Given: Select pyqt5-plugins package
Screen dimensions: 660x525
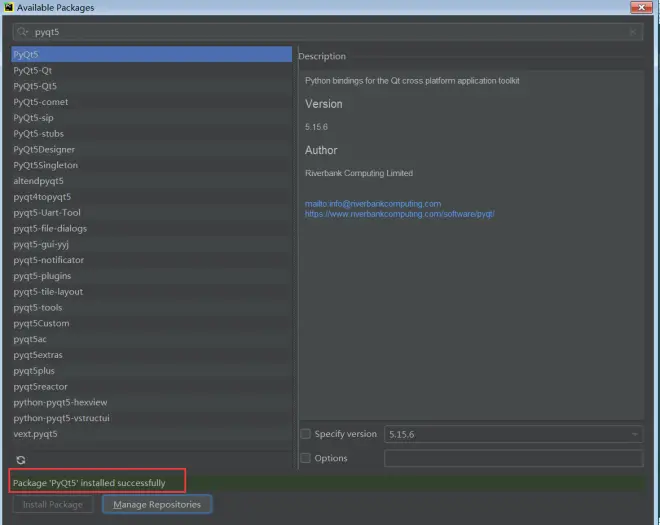Looking at the screenshot, I should pyautogui.click(x=152, y=276).
